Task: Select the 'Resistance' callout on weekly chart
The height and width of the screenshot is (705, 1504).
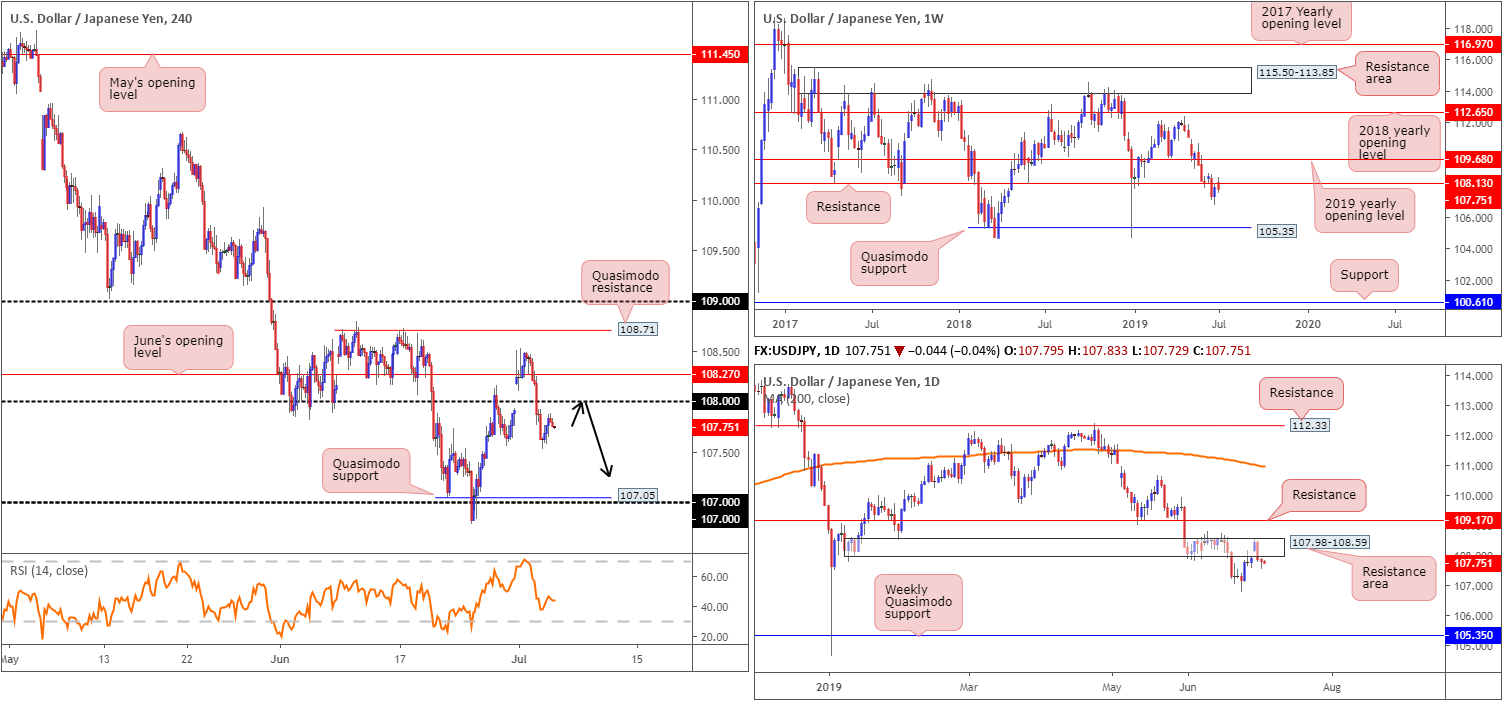Action: click(848, 207)
